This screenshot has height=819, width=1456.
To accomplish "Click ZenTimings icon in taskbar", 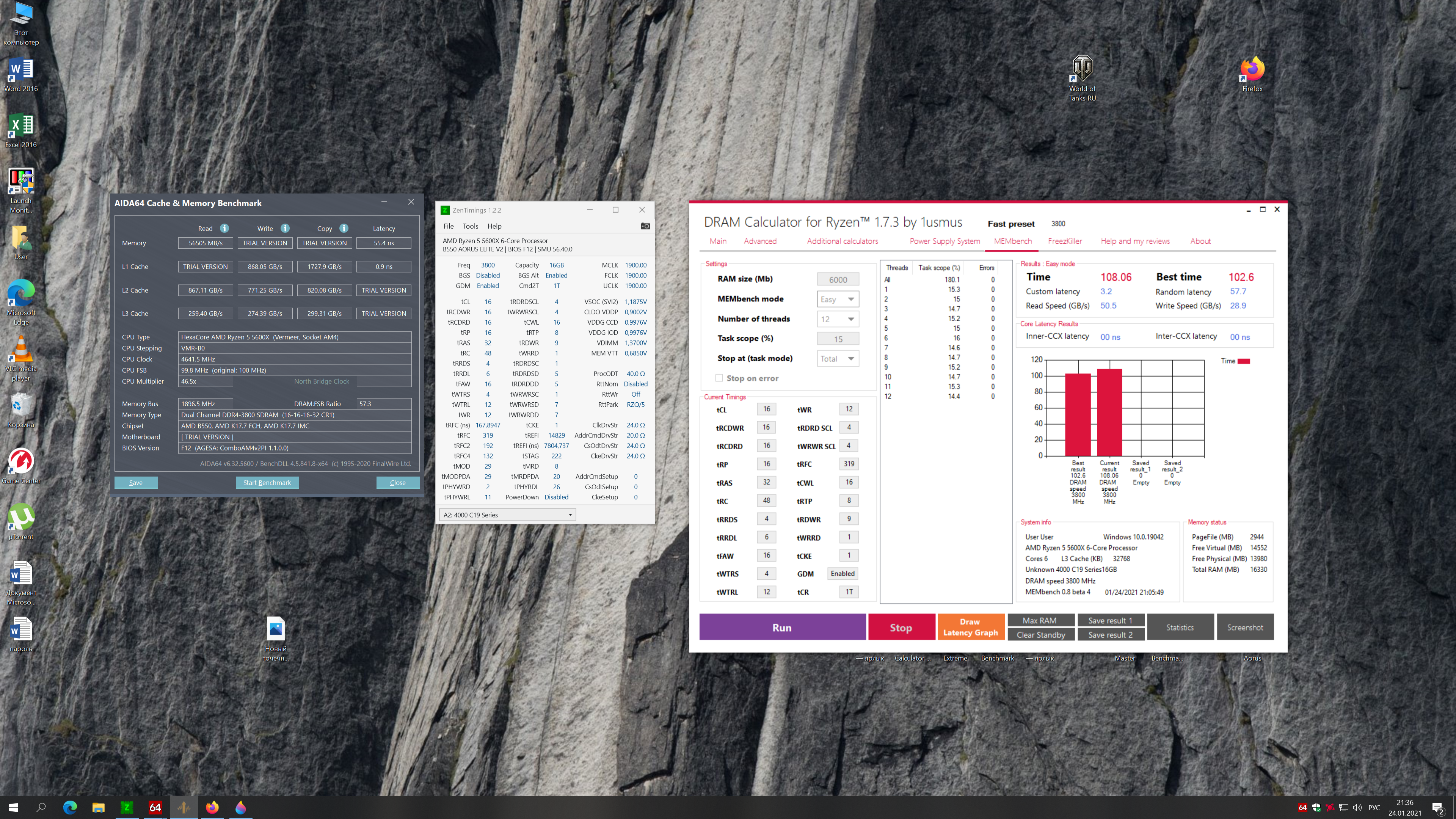I will click(127, 807).
